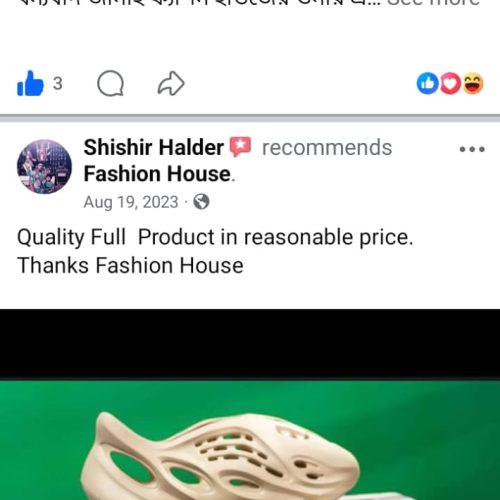The width and height of the screenshot is (500, 500).
Task: Open three-dot options menu on Shishir's post
Action: [x=472, y=149]
